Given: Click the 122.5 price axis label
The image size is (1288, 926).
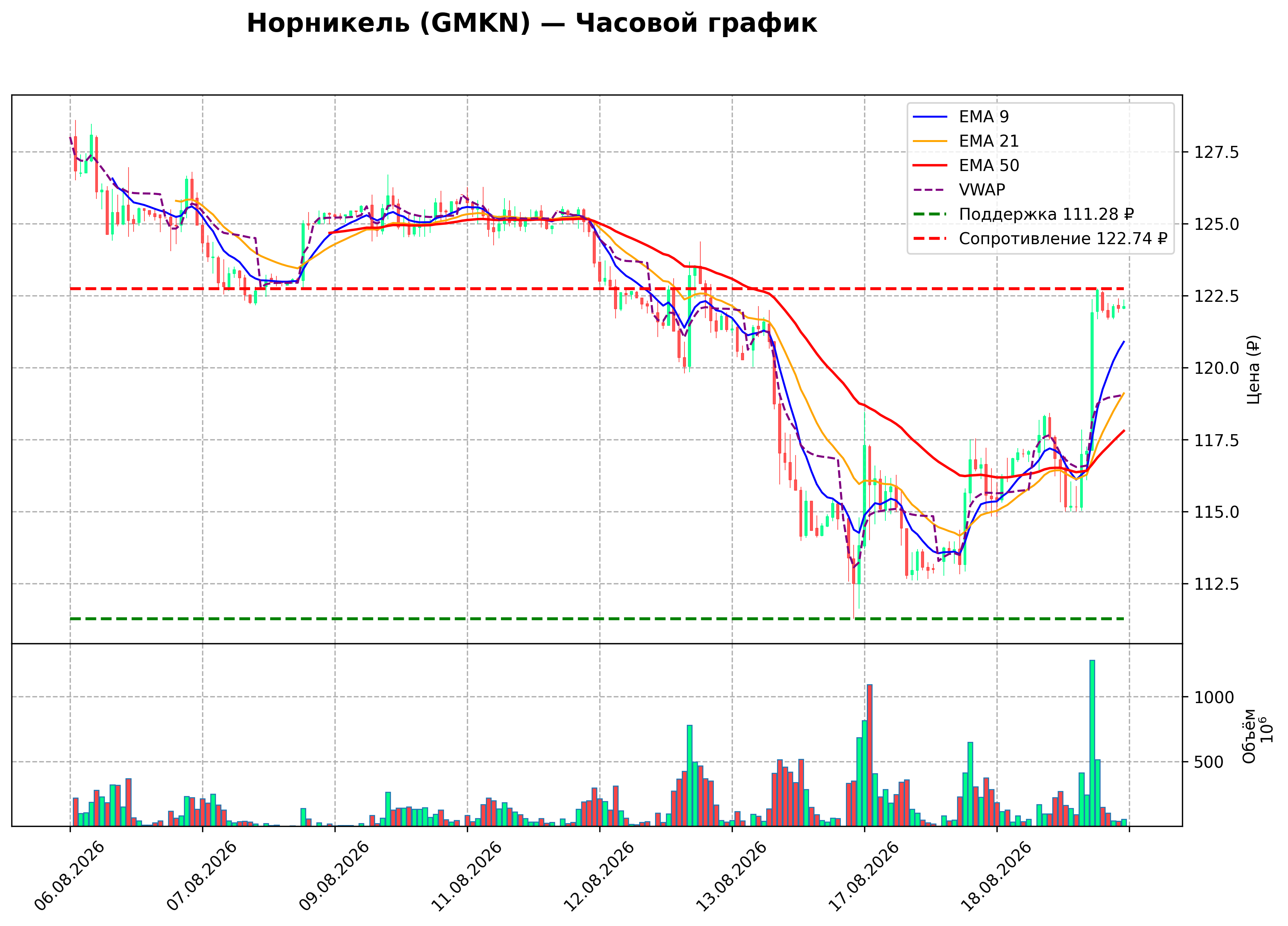Looking at the screenshot, I should (1216, 296).
